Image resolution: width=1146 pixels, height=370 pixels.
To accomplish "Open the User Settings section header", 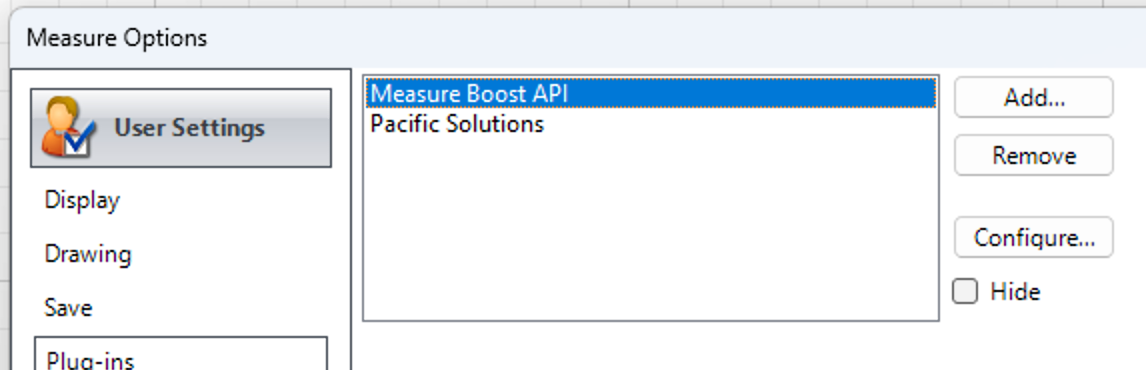I will [181, 128].
